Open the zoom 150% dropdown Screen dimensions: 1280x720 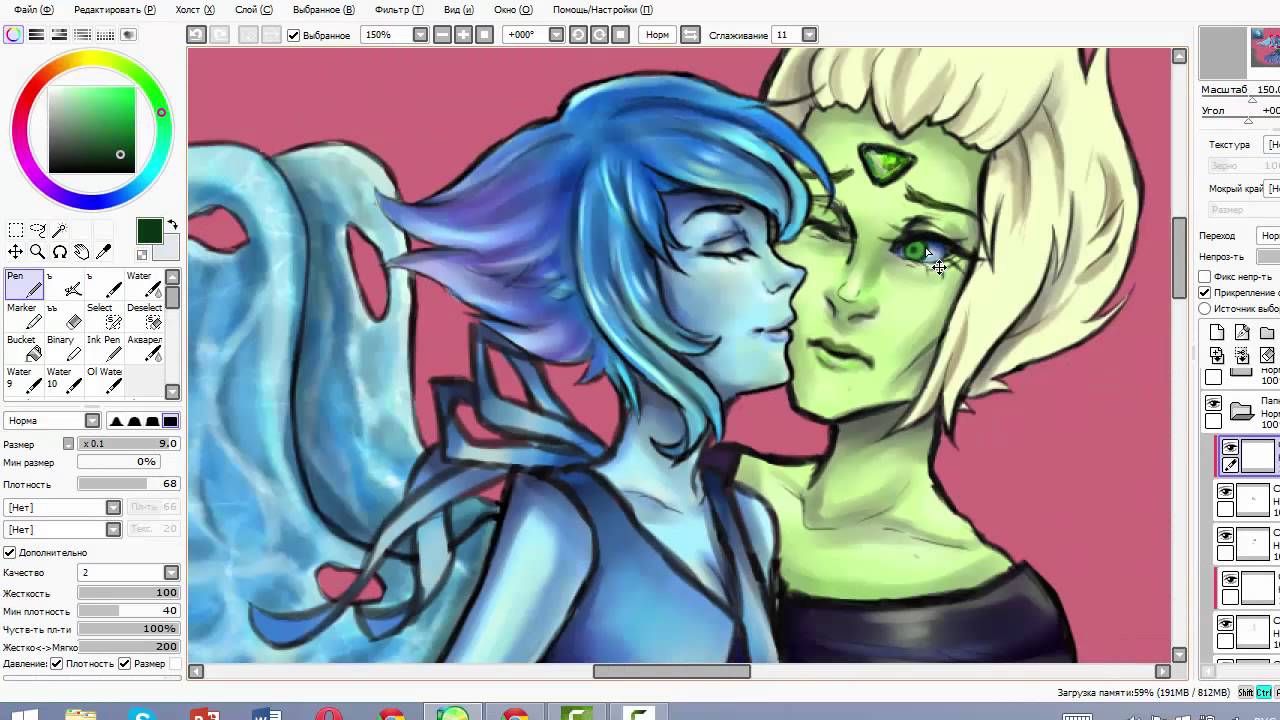click(x=420, y=35)
